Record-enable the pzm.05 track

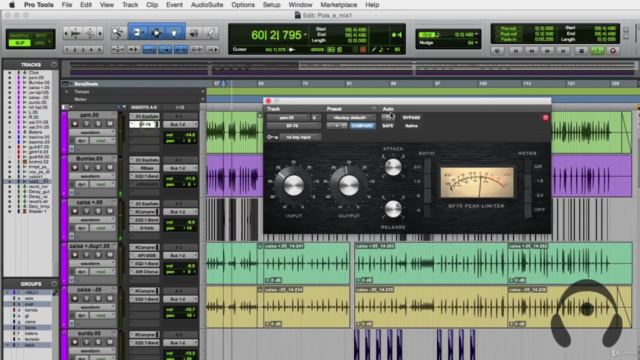(75, 124)
